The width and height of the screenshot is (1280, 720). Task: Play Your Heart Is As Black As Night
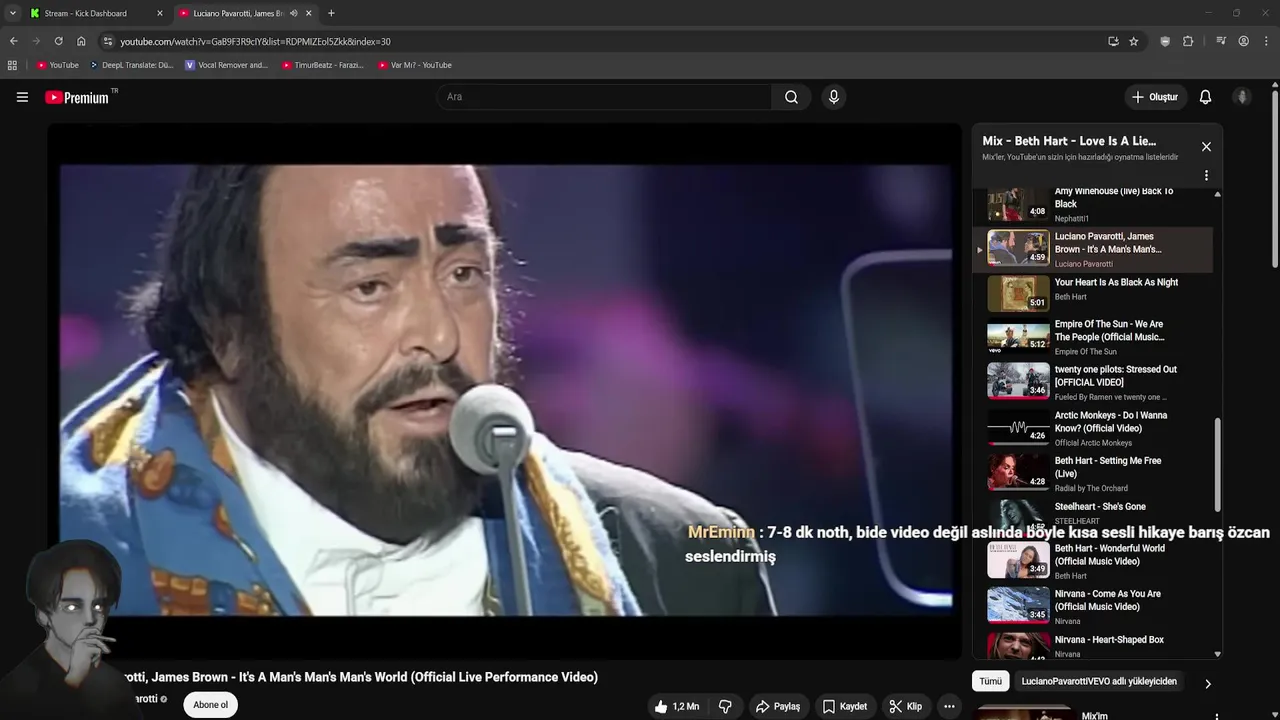pos(1093,294)
